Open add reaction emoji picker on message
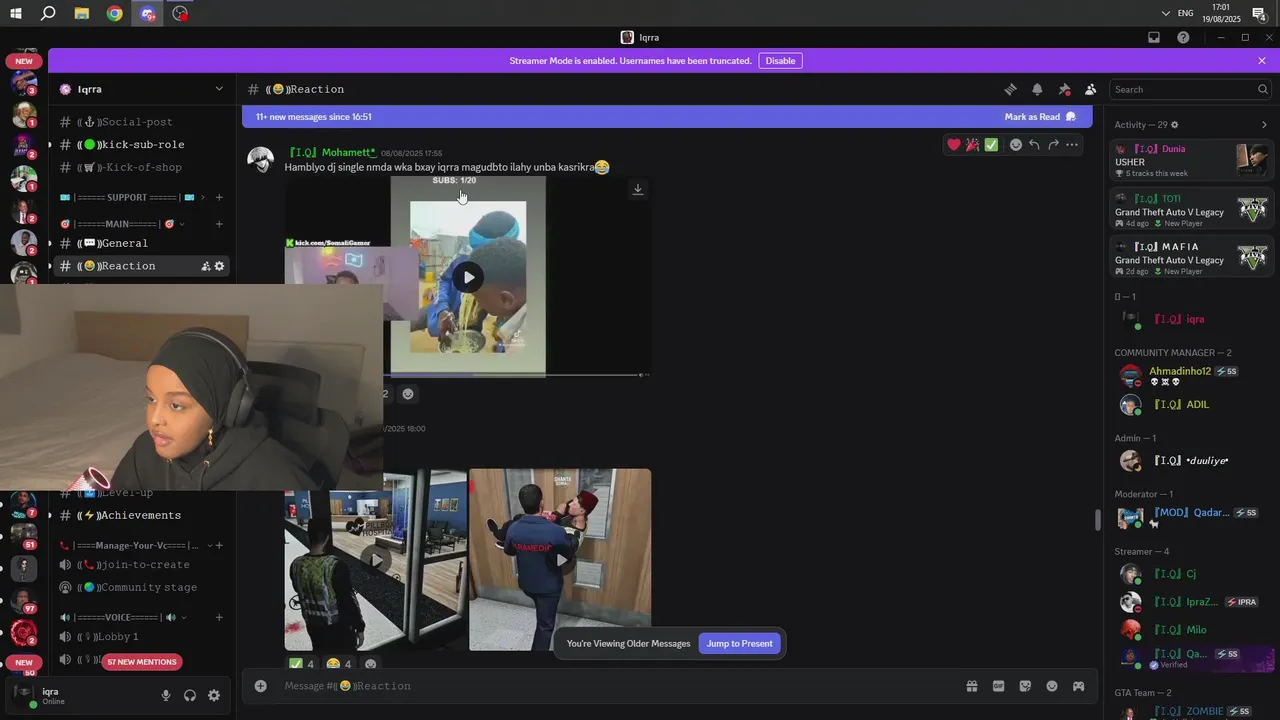Image resolution: width=1280 pixels, height=720 pixels. [1015, 145]
